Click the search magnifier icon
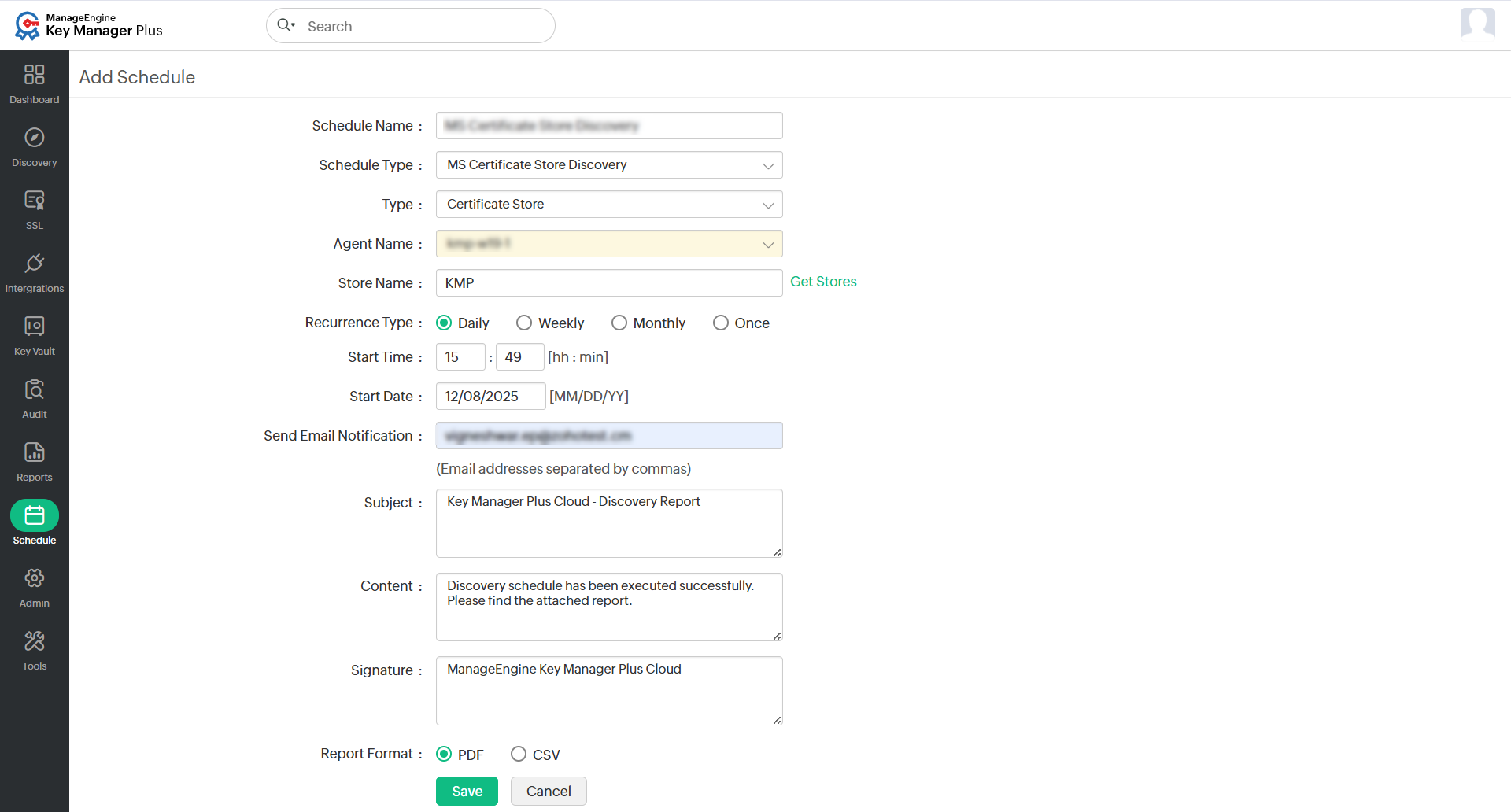The width and height of the screenshot is (1511, 812). tap(285, 25)
